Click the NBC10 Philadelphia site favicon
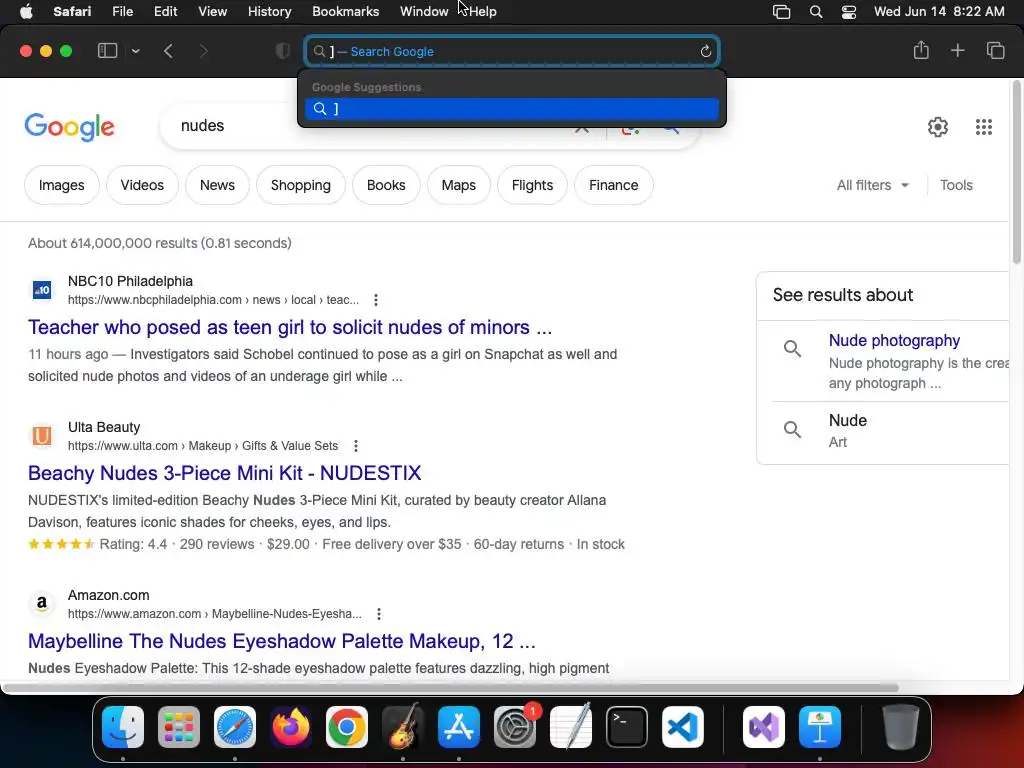Screen dimensions: 1024x768 [42, 290]
